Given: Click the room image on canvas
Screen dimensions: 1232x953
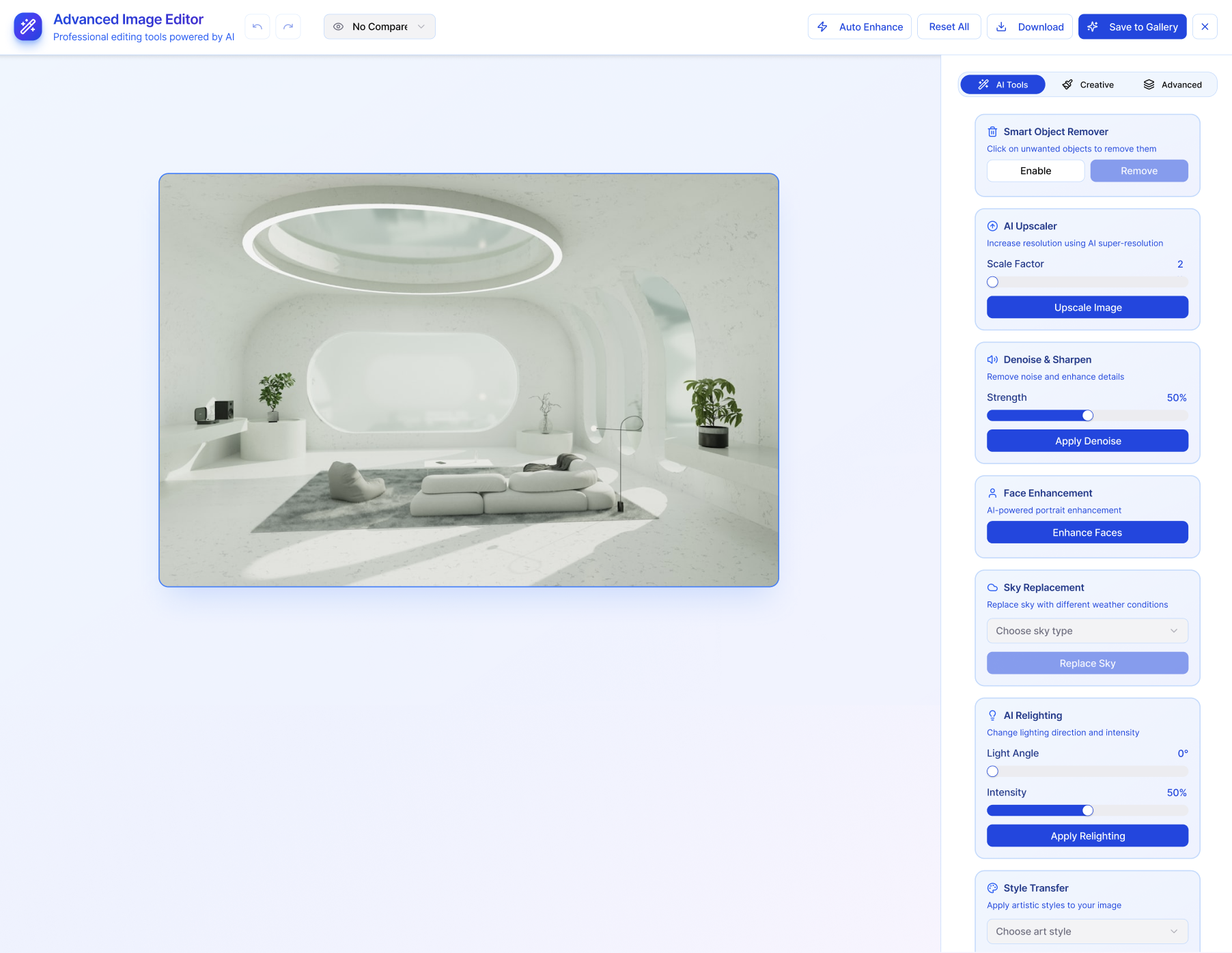Looking at the screenshot, I should [468, 380].
